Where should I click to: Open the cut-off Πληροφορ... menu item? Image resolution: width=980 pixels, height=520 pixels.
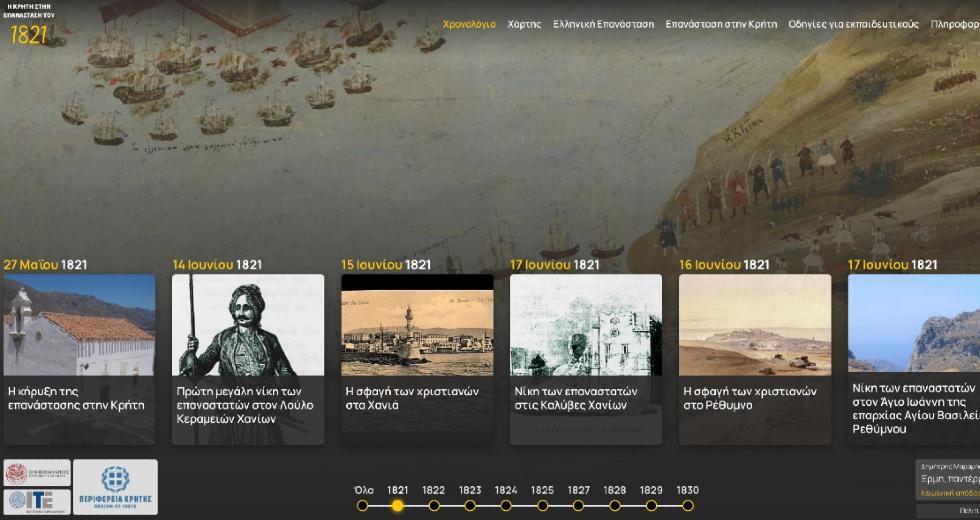click(955, 24)
